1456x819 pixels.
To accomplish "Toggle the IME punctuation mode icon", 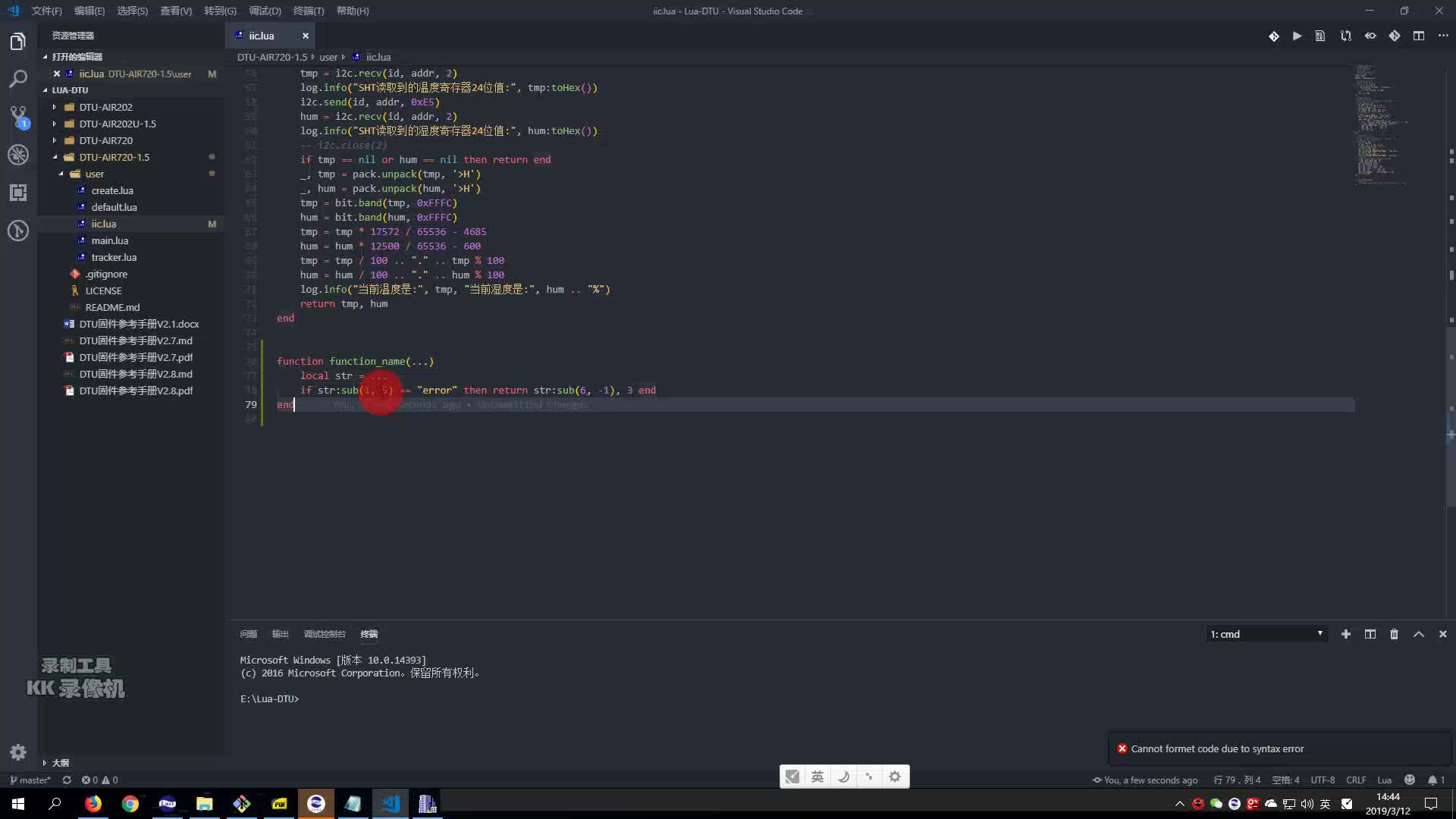I will tap(869, 777).
